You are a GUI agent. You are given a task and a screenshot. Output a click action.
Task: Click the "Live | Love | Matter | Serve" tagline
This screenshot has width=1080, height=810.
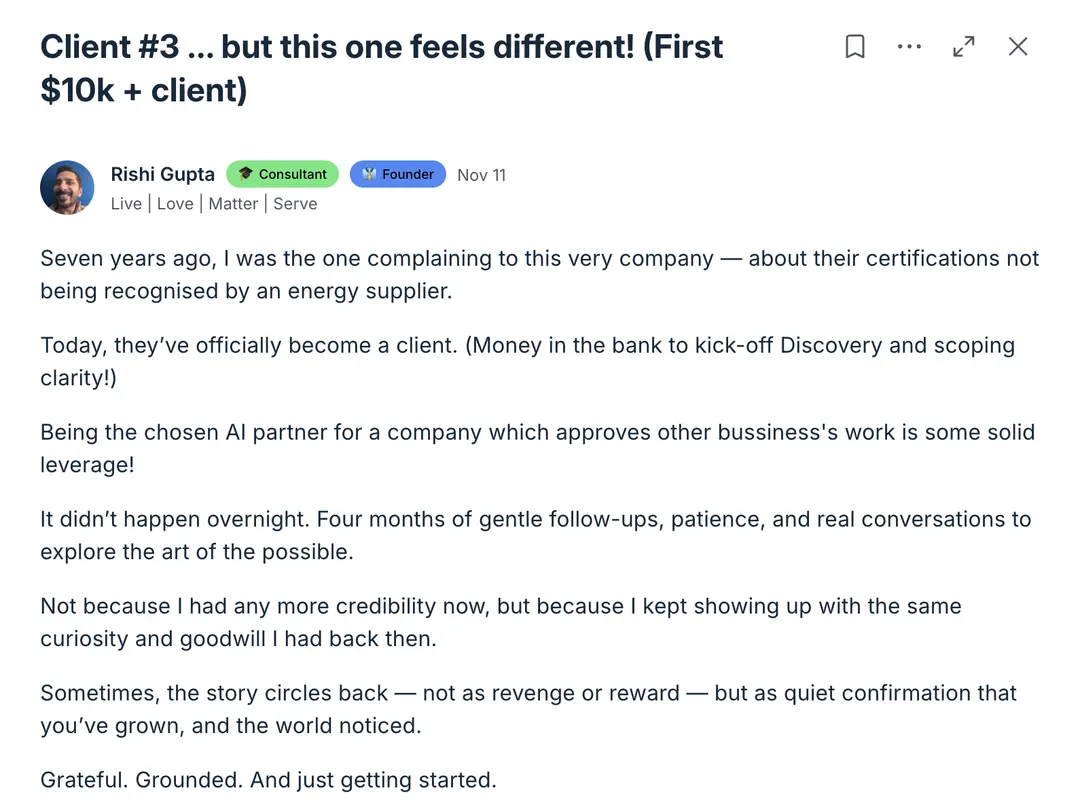pyautogui.click(x=213, y=204)
